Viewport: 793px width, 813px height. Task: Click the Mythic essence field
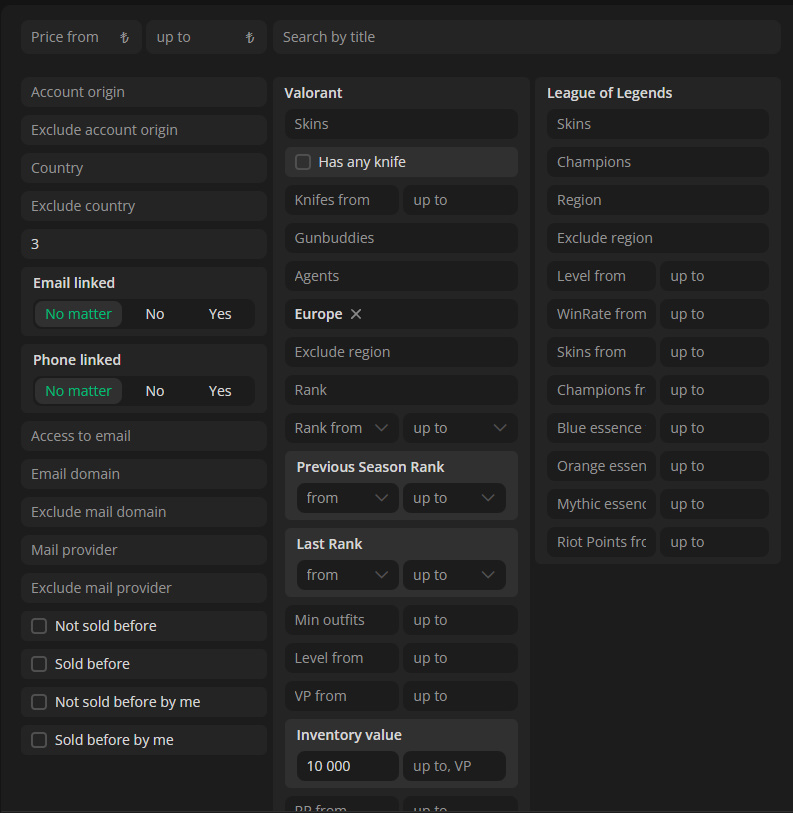click(x=601, y=504)
